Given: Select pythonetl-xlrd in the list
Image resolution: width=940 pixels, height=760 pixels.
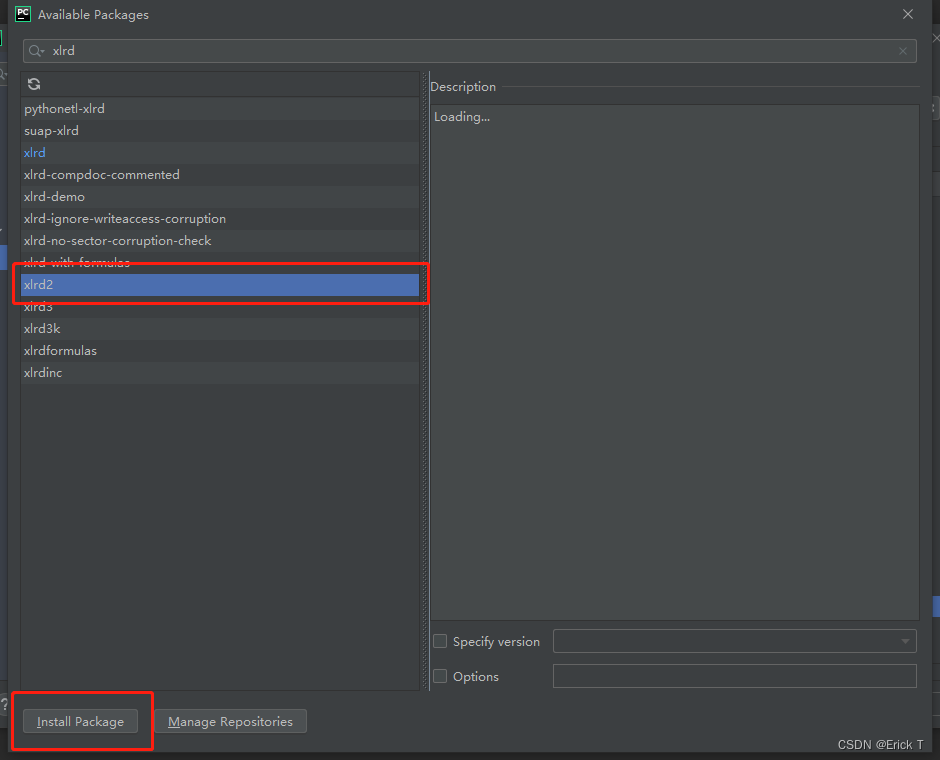Looking at the screenshot, I should (x=219, y=108).
